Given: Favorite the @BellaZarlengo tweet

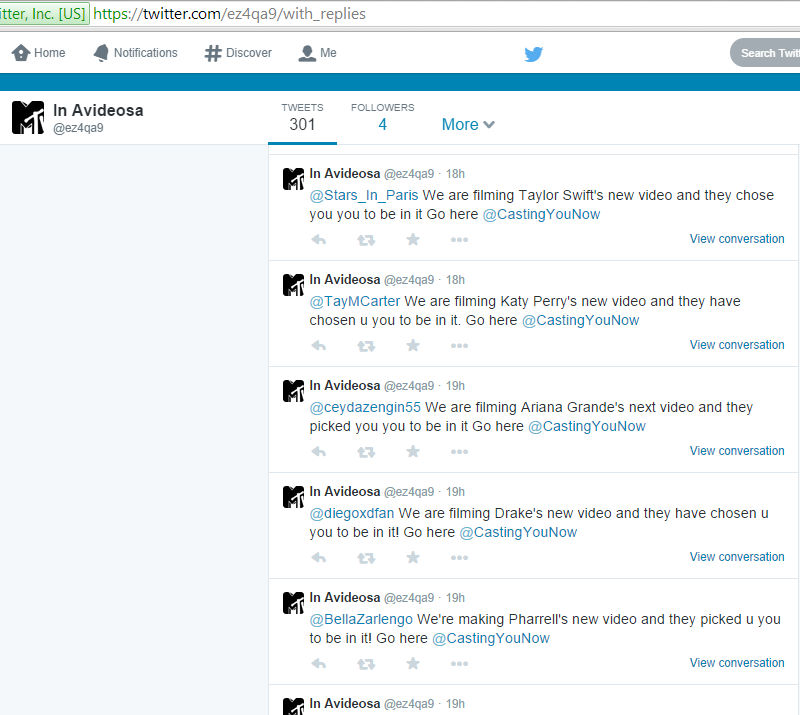Looking at the screenshot, I should click(x=413, y=663).
